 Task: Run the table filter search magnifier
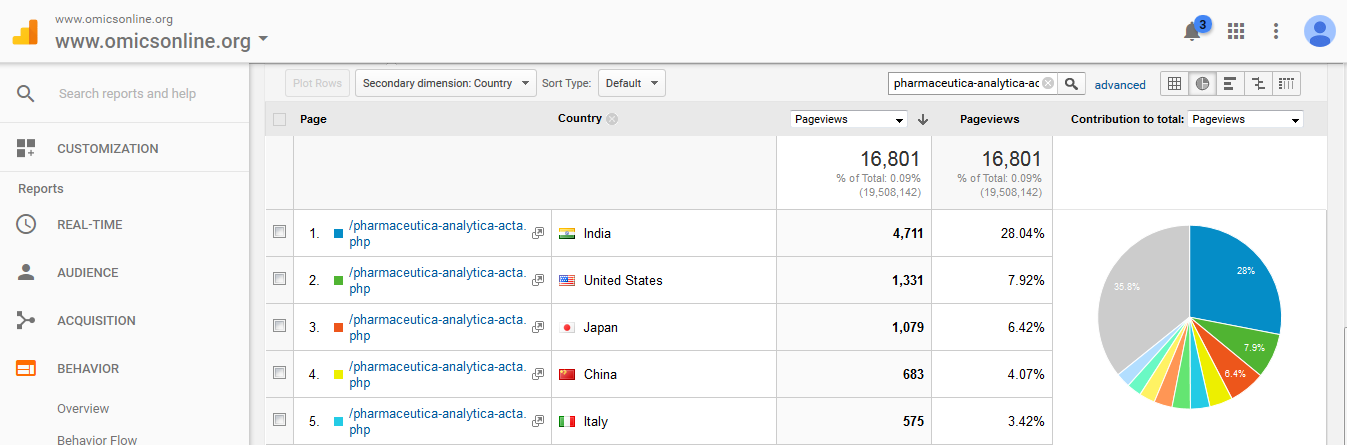coord(1073,83)
